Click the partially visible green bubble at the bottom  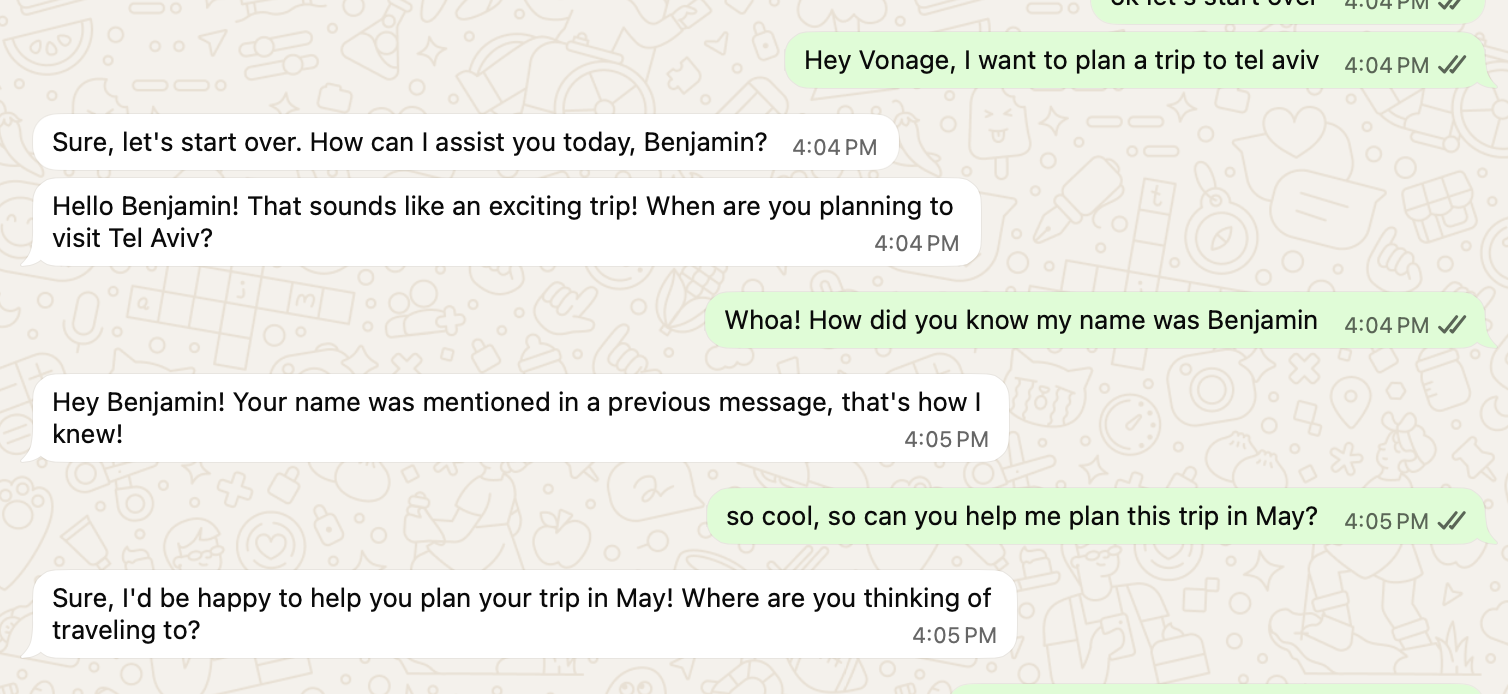(1200, 688)
